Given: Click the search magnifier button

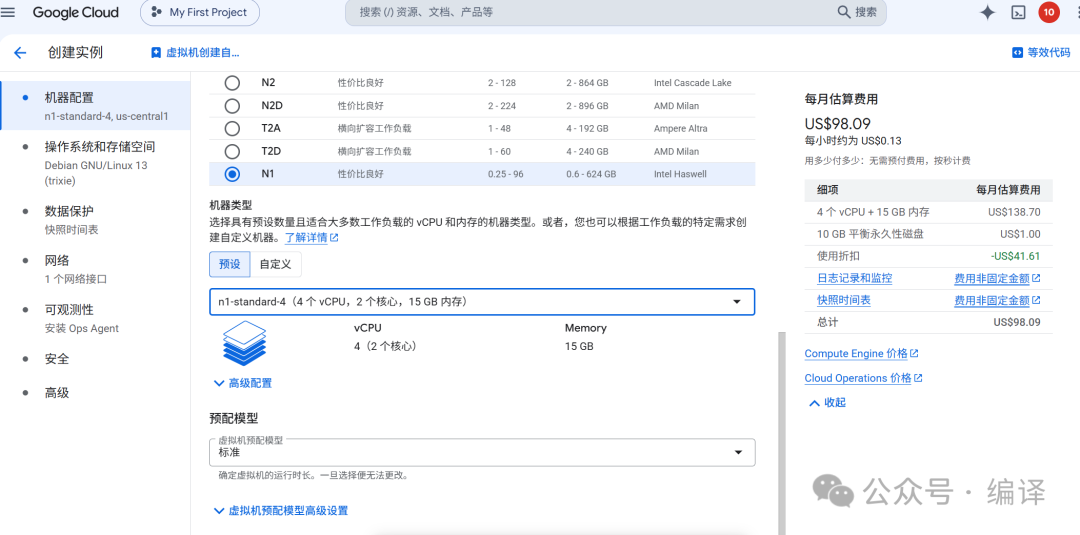Looking at the screenshot, I should pyautogui.click(x=857, y=12).
